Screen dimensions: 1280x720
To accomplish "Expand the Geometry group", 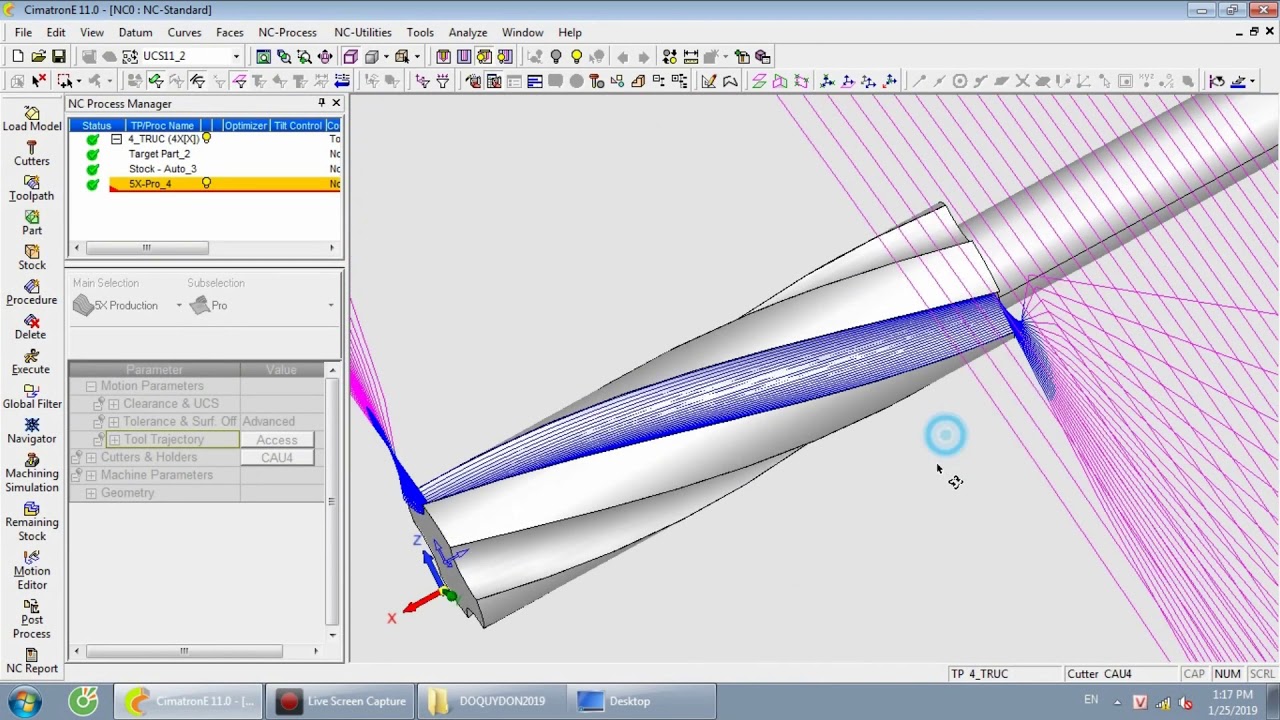I will pyautogui.click(x=91, y=494).
